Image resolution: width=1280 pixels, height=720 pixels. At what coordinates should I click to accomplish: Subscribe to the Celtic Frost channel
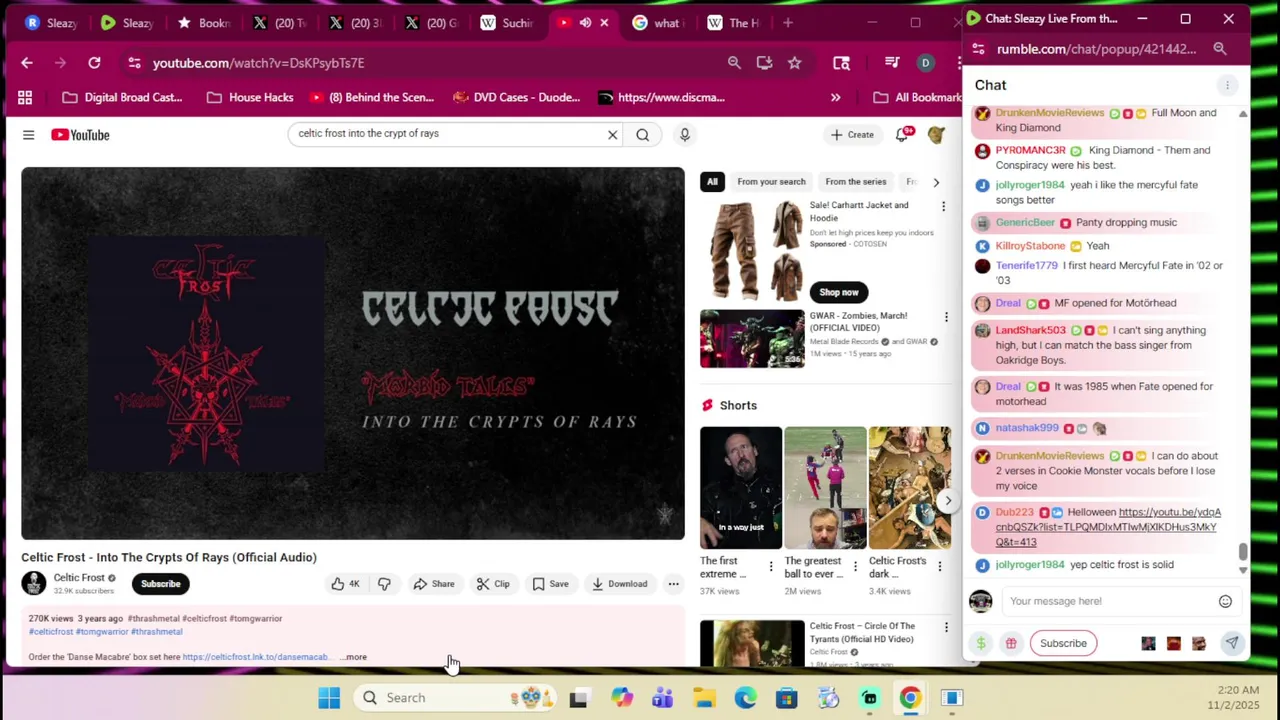tap(160, 584)
